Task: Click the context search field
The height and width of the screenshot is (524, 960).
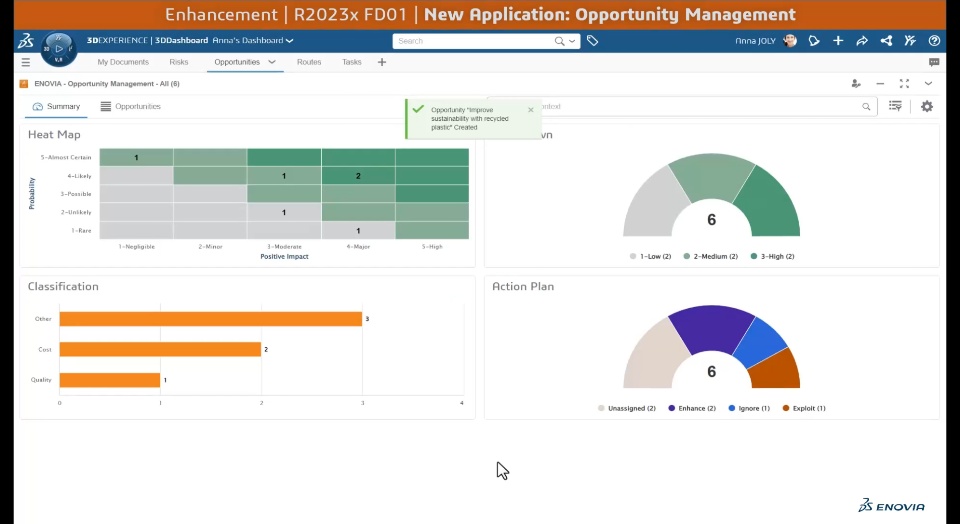Action: coord(683,107)
